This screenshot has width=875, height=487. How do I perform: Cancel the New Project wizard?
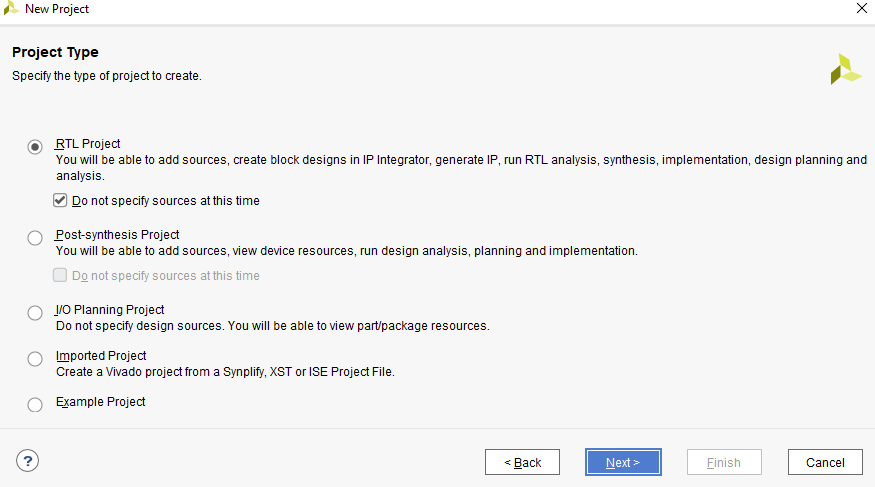tap(825, 462)
